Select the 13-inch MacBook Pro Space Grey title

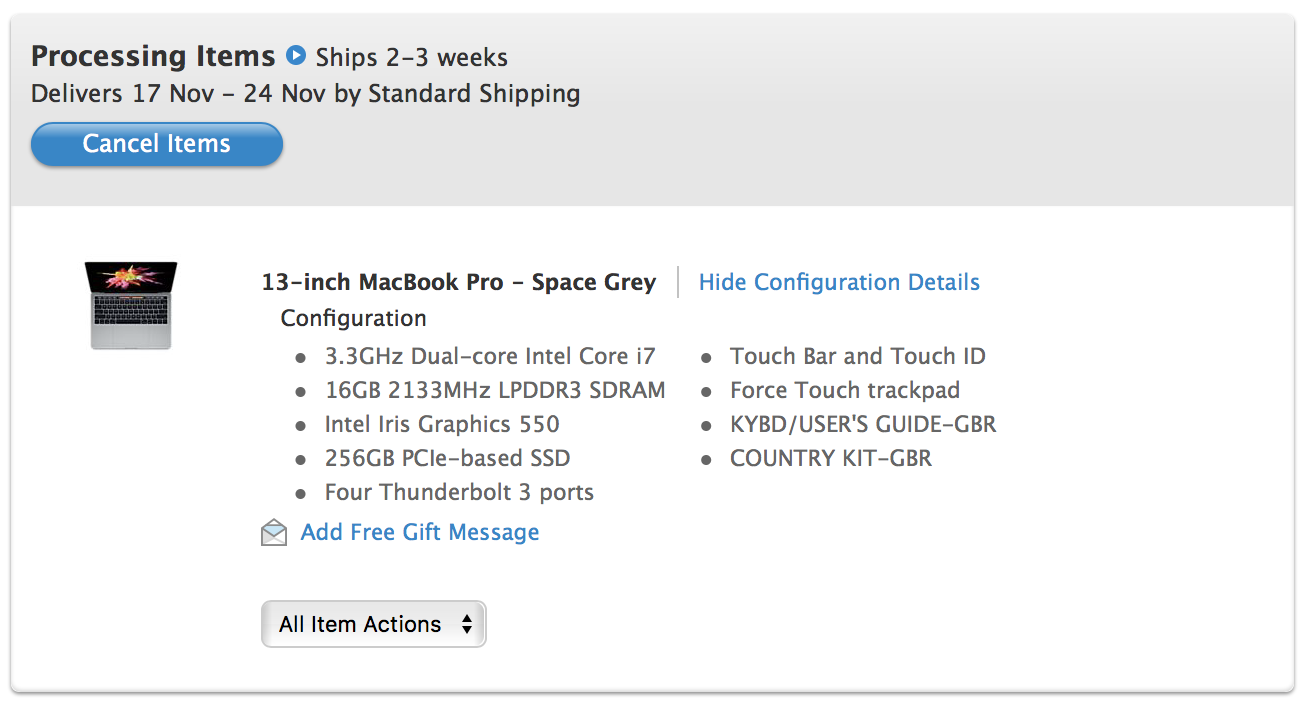click(459, 283)
